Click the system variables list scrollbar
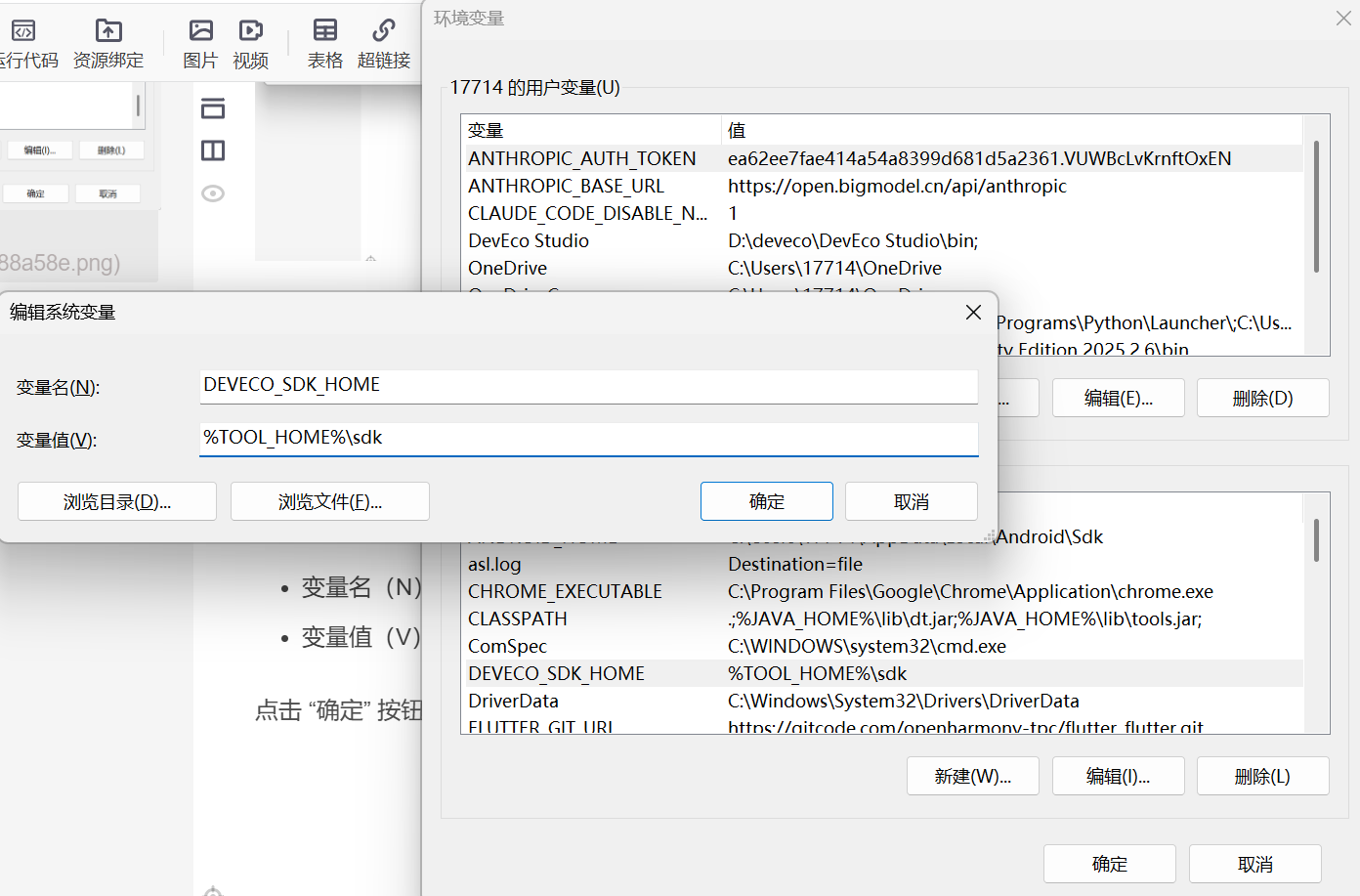The image size is (1360, 896). [1316, 540]
